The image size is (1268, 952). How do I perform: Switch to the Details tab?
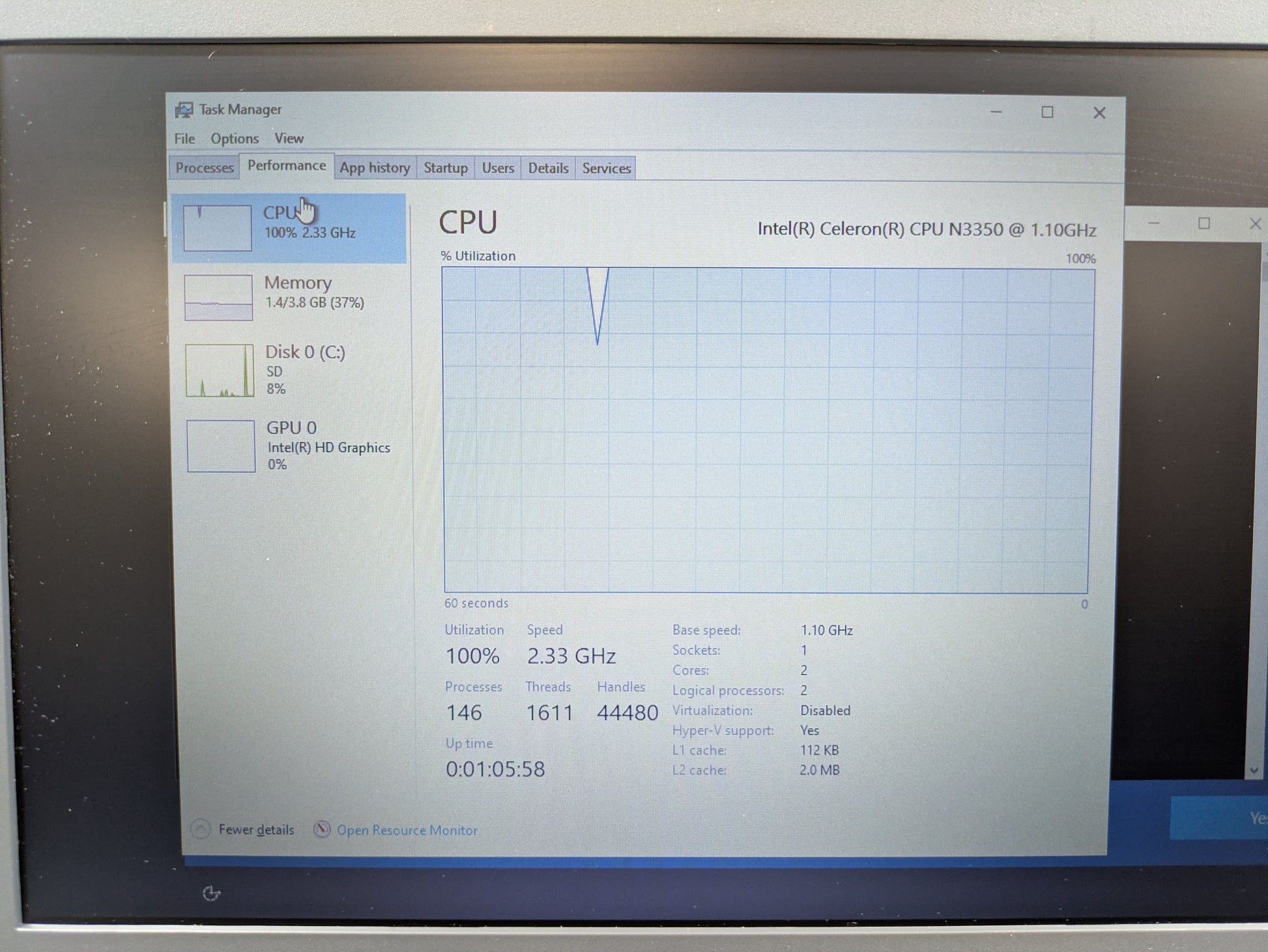click(548, 168)
